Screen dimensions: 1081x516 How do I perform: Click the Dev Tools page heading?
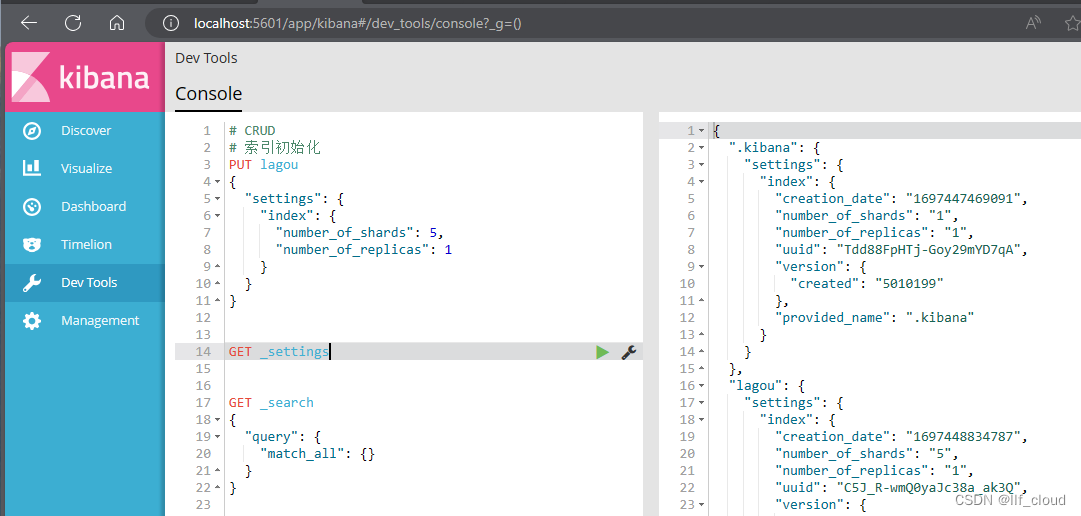(x=206, y=58)
